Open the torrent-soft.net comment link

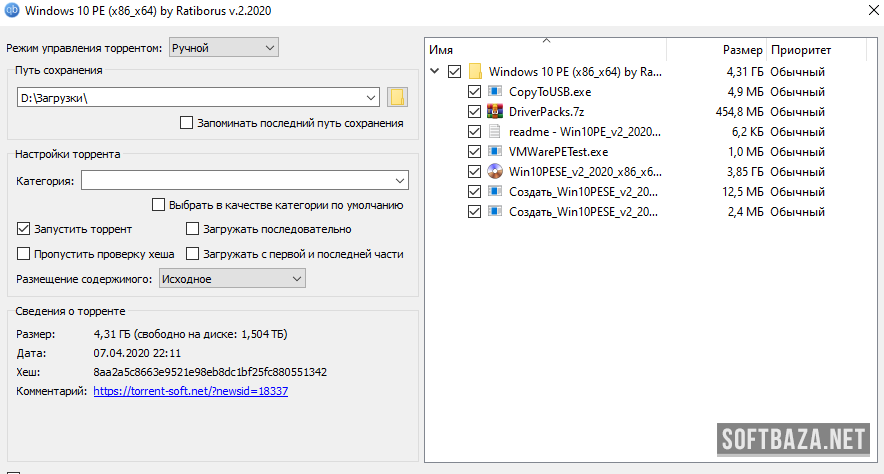[x=190, y=391]
